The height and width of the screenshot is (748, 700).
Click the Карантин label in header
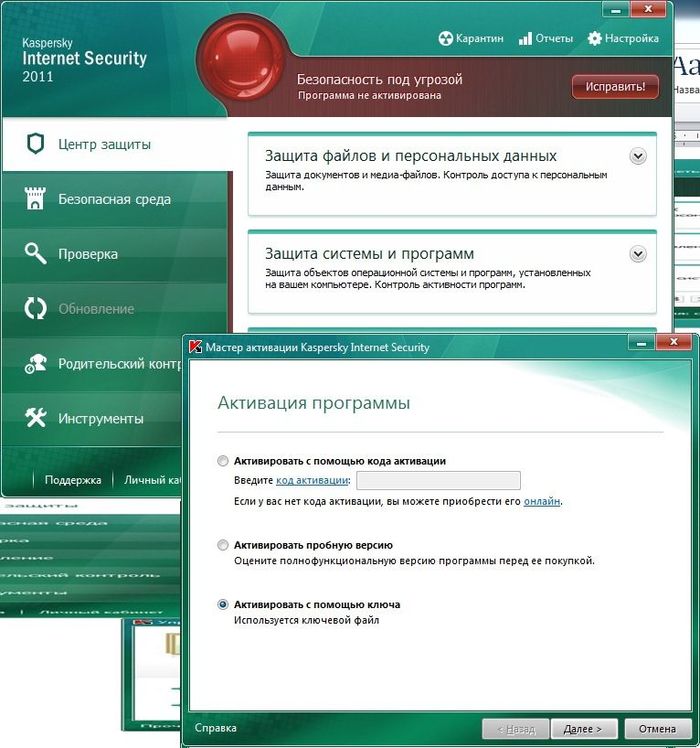pyautogui.click(x=480, y=39)
